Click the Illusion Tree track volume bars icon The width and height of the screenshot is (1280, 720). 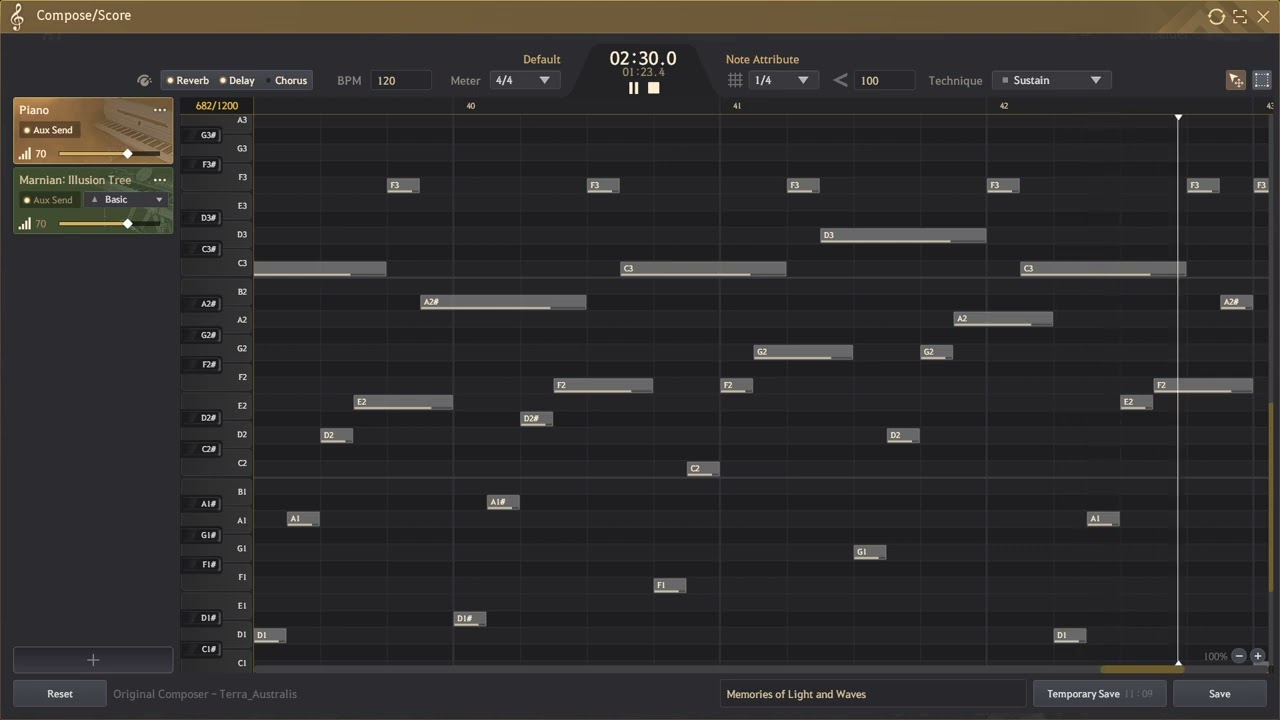click(24, 224)
